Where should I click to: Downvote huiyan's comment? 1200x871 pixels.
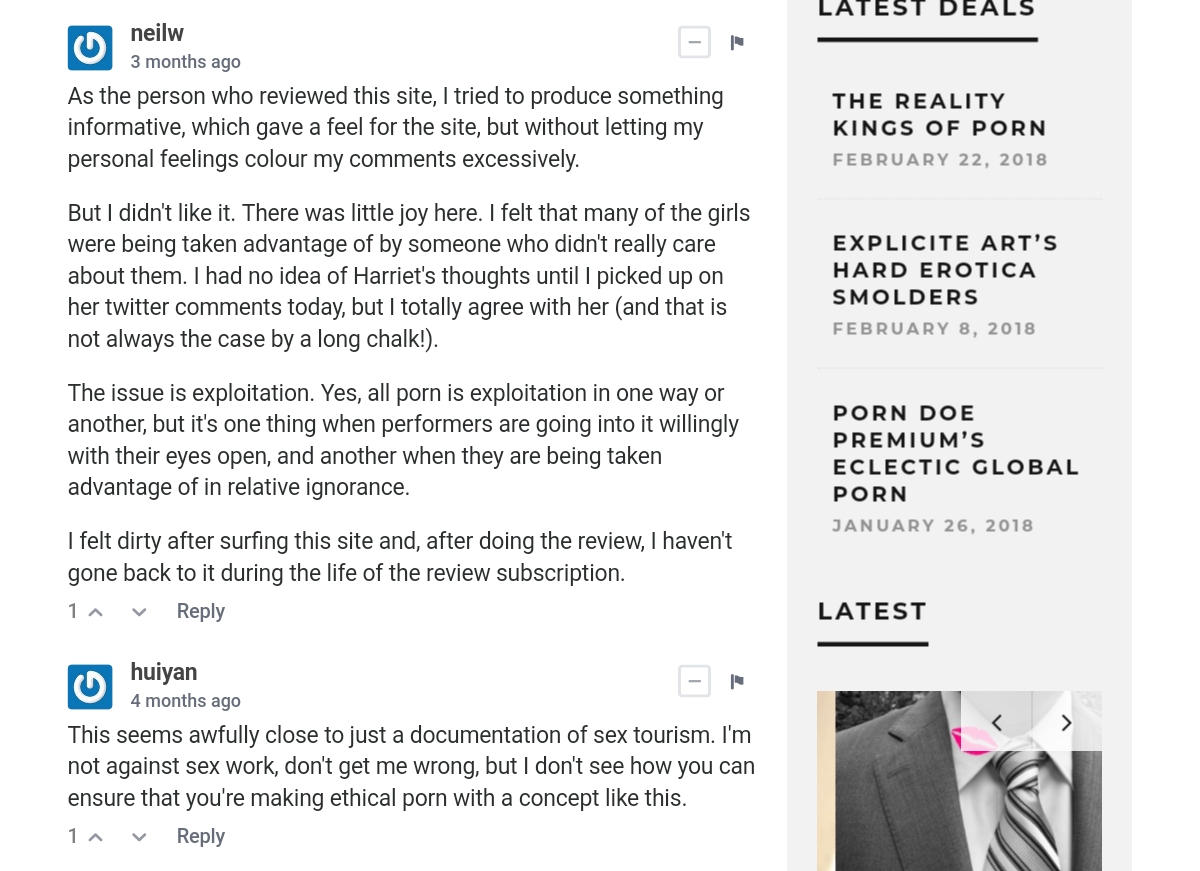coord(139,837)
